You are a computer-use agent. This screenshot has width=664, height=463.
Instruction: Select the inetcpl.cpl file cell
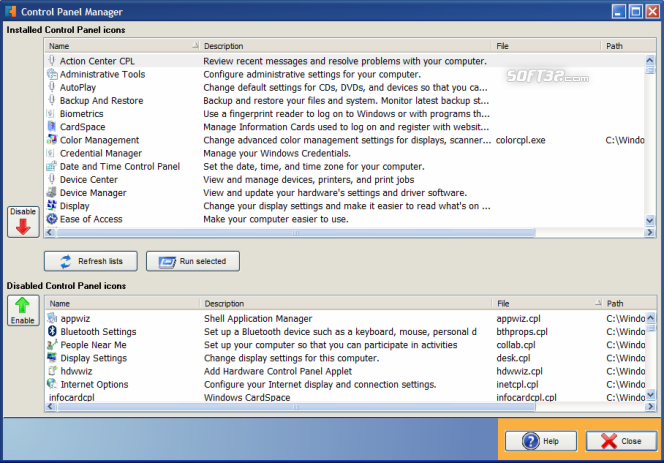[517, 384]
